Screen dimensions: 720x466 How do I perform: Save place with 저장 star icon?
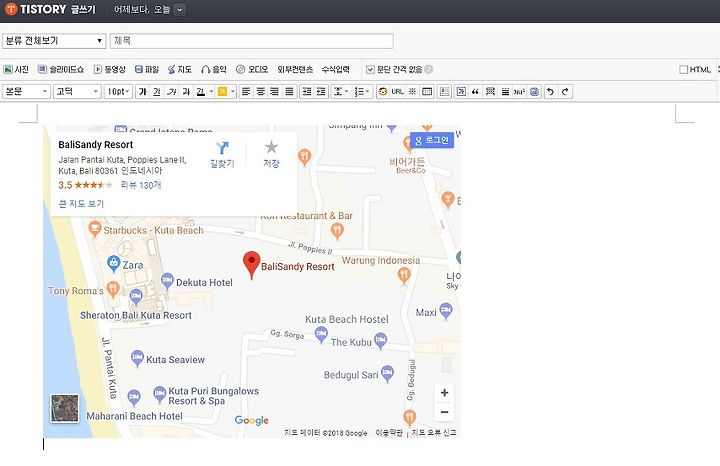(x=271, y=154)
